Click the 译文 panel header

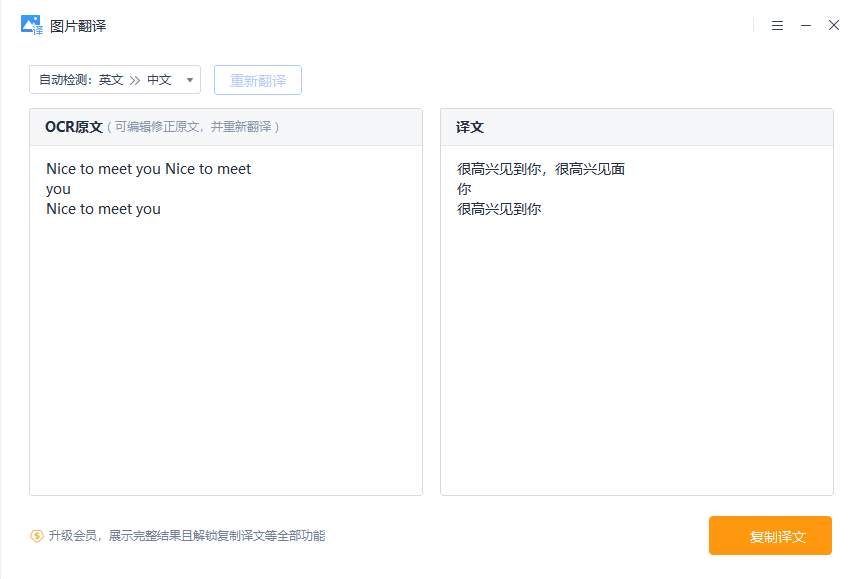[469, 127]
